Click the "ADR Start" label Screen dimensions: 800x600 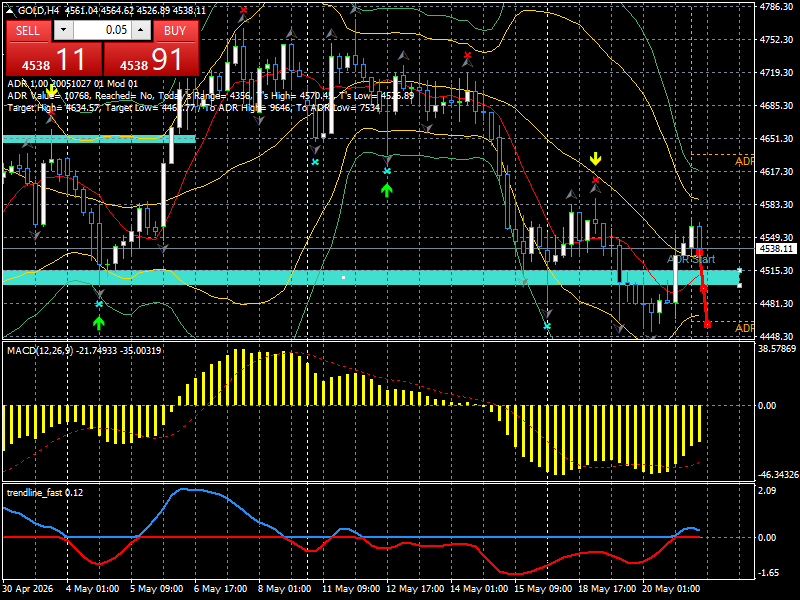click(691, 259)
